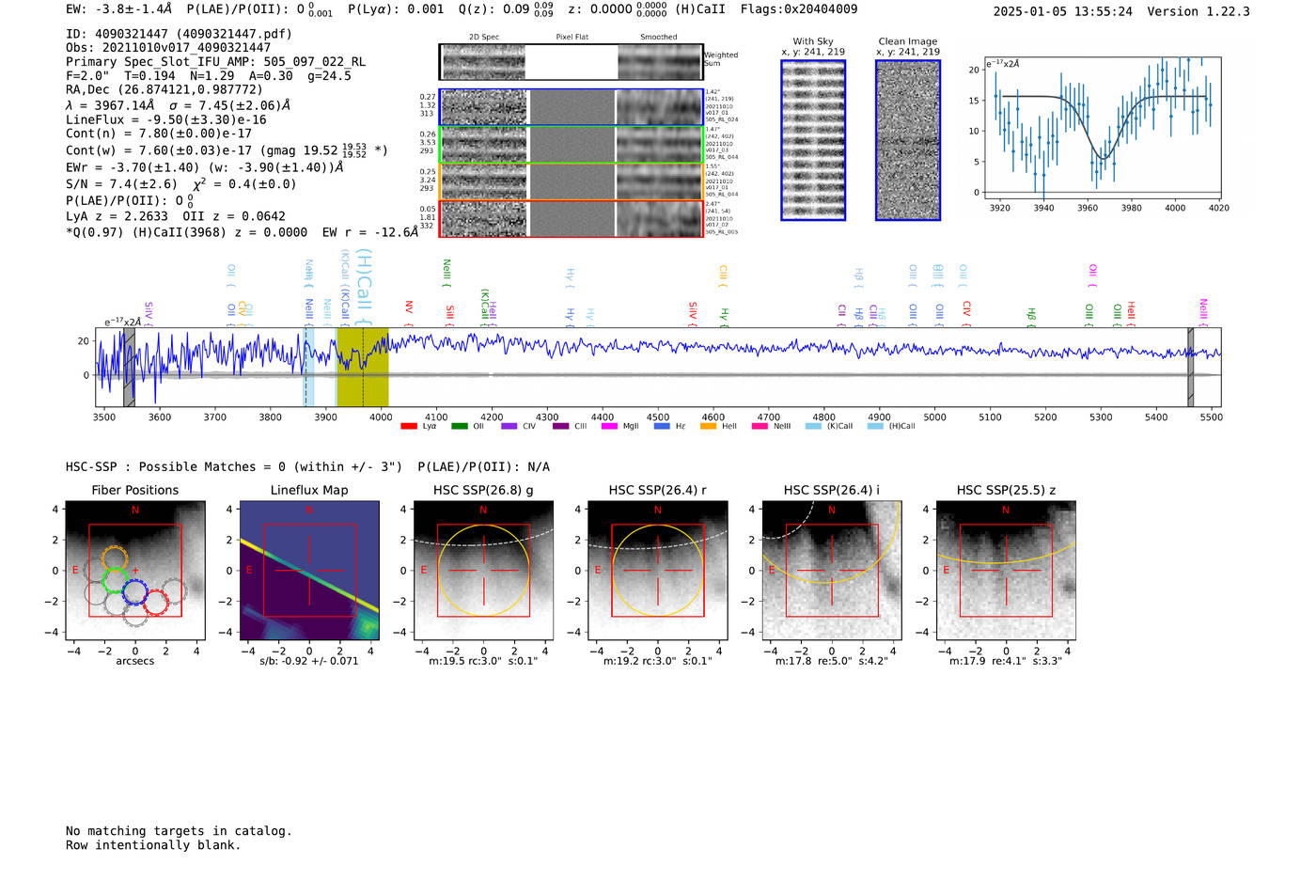Viewport: 1316px width, 896px height.
Task: Select the Clean Image cutout
Action: 908,140
